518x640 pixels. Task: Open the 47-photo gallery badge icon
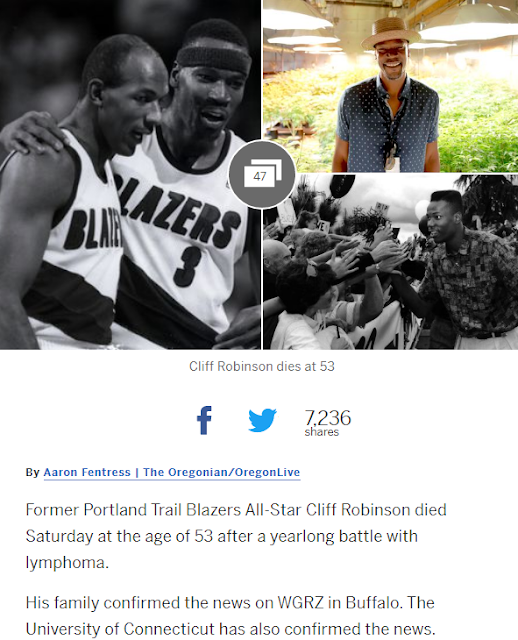click(262, 174)
